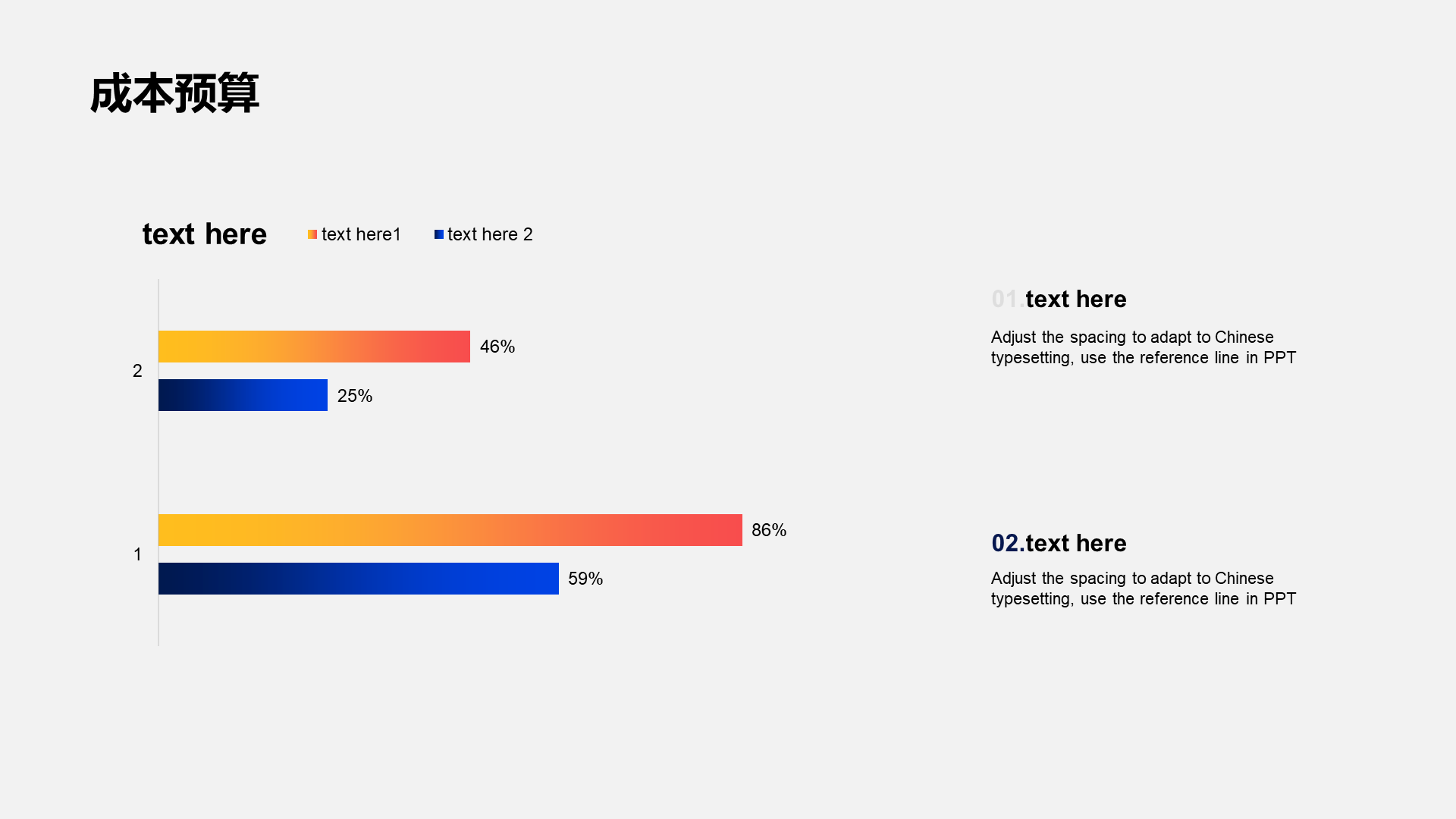Click the slide title 成本预算

[174, 94]
